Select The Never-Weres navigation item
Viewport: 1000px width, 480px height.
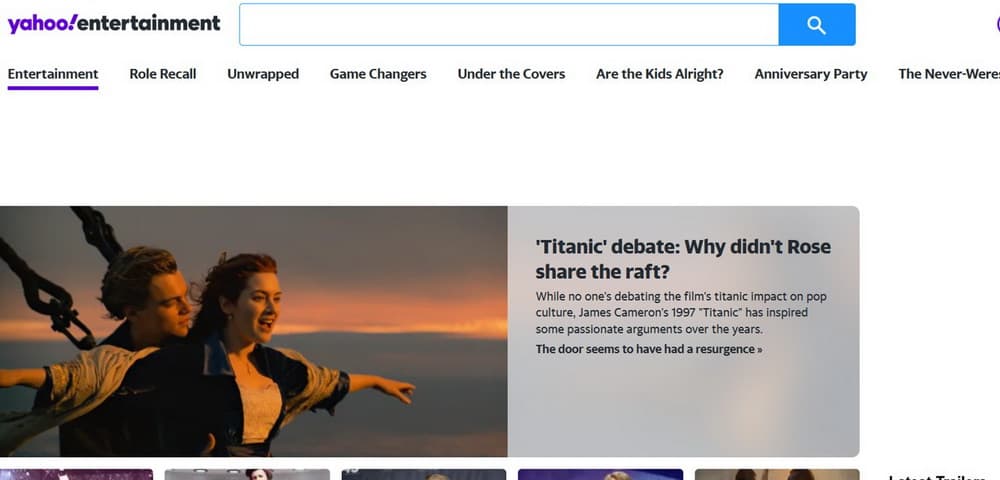click(x=947, y=74)
